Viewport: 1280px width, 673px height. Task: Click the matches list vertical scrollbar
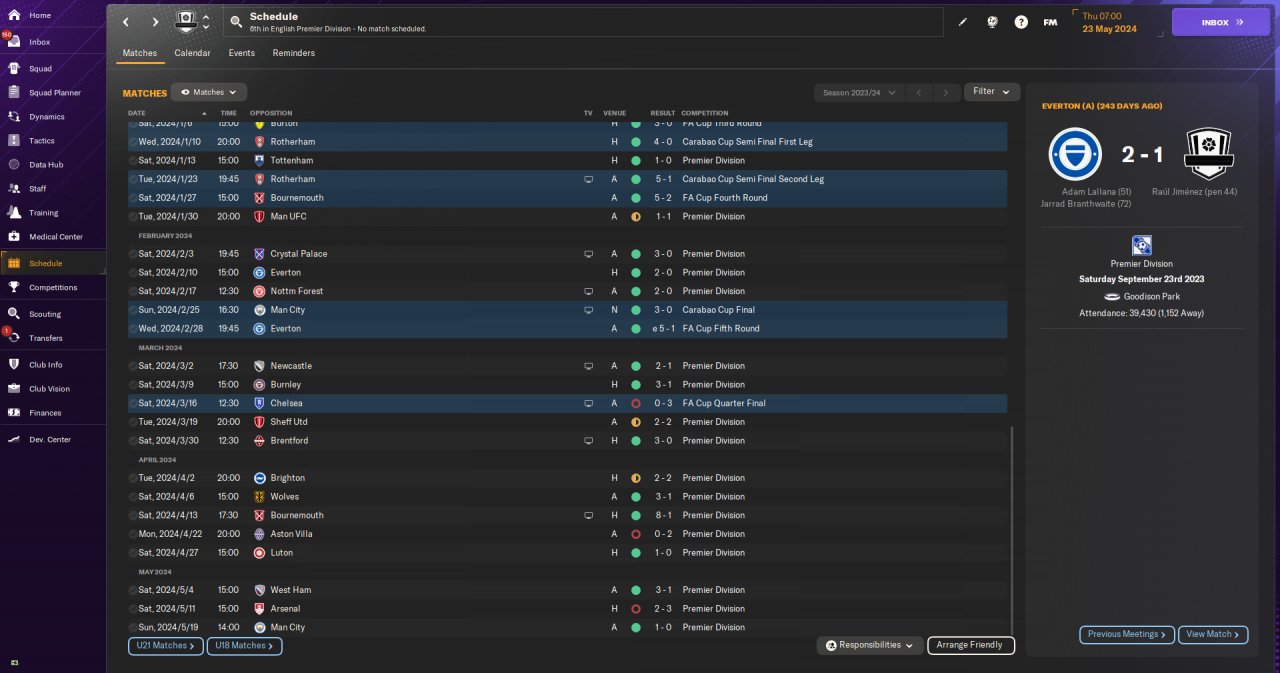click(x=1012, y=530)
